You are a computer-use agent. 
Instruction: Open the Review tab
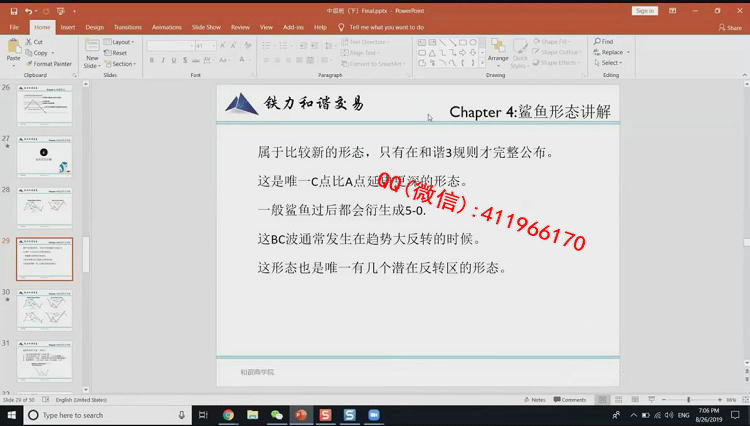tap(240, 27)
